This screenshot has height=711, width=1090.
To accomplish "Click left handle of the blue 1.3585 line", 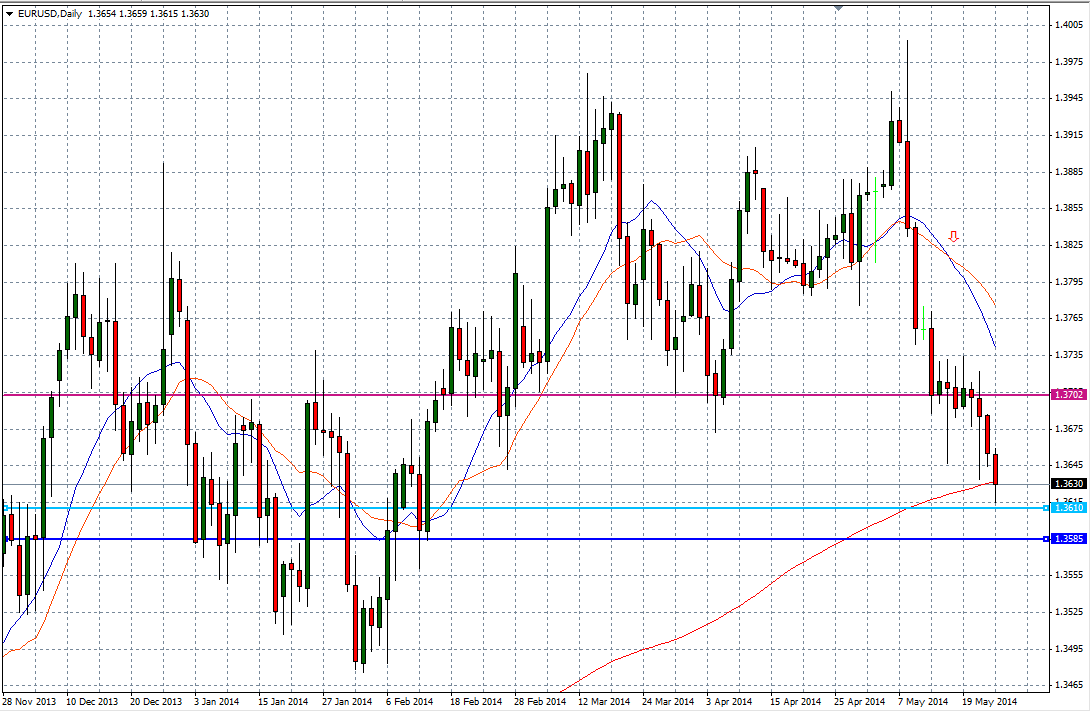I will coord(6,539).
